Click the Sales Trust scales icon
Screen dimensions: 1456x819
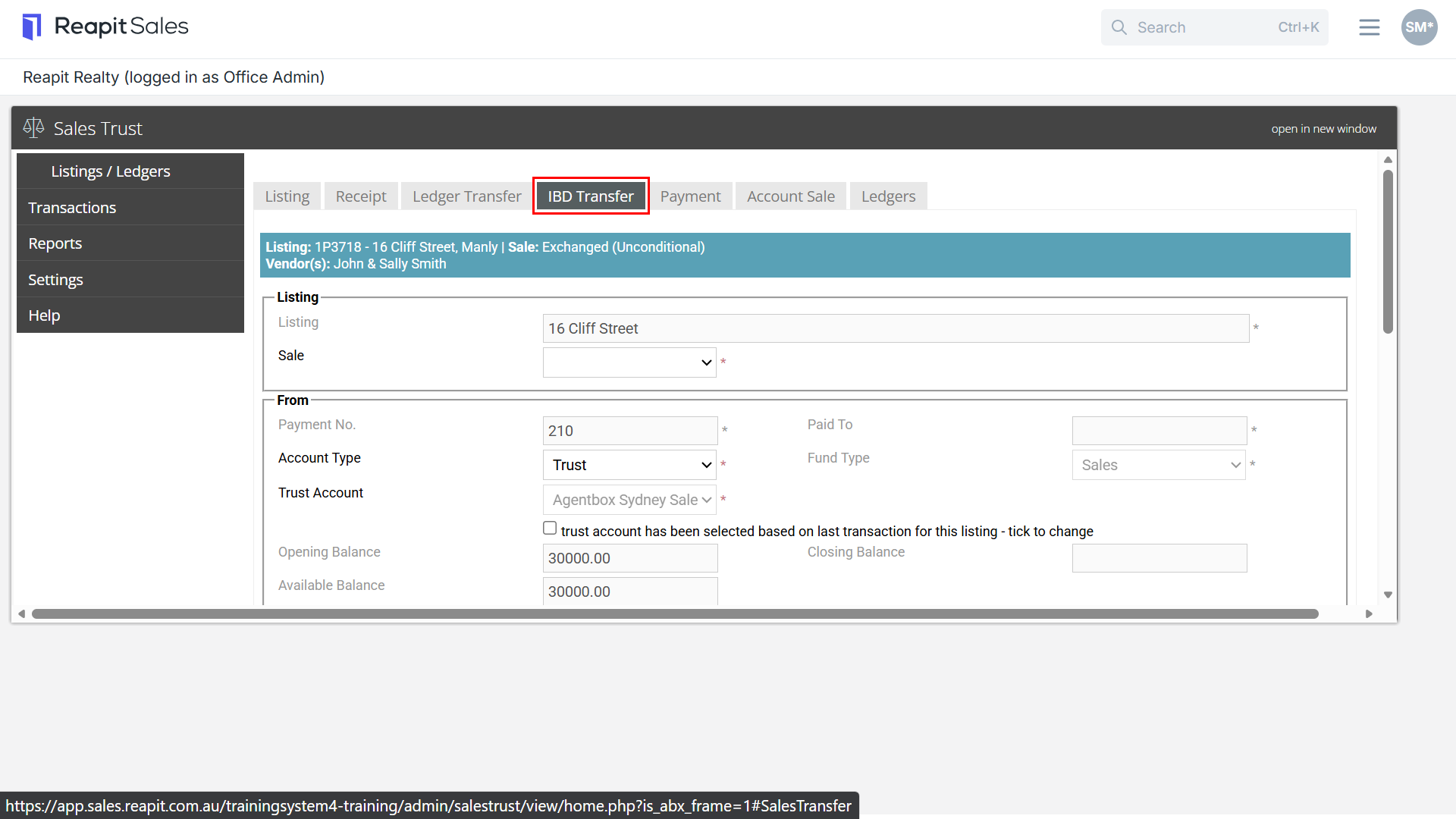click(x=33, y=127)
